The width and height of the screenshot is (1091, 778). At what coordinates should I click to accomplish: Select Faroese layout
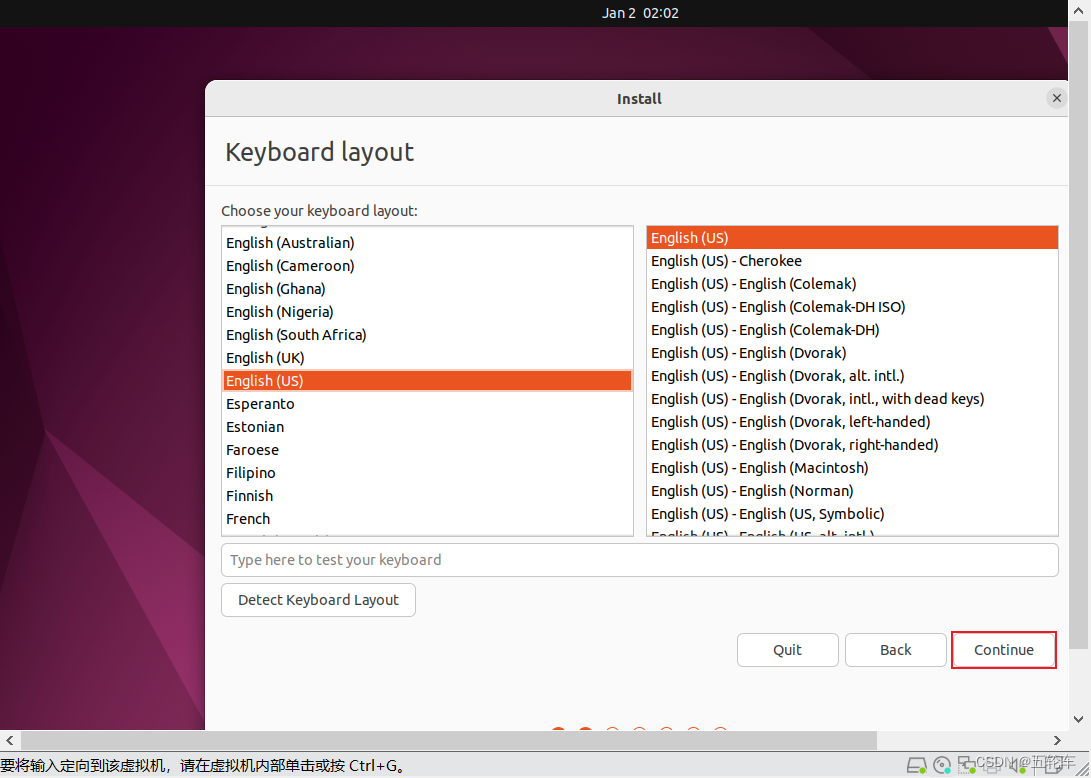(x=427, y=450)
